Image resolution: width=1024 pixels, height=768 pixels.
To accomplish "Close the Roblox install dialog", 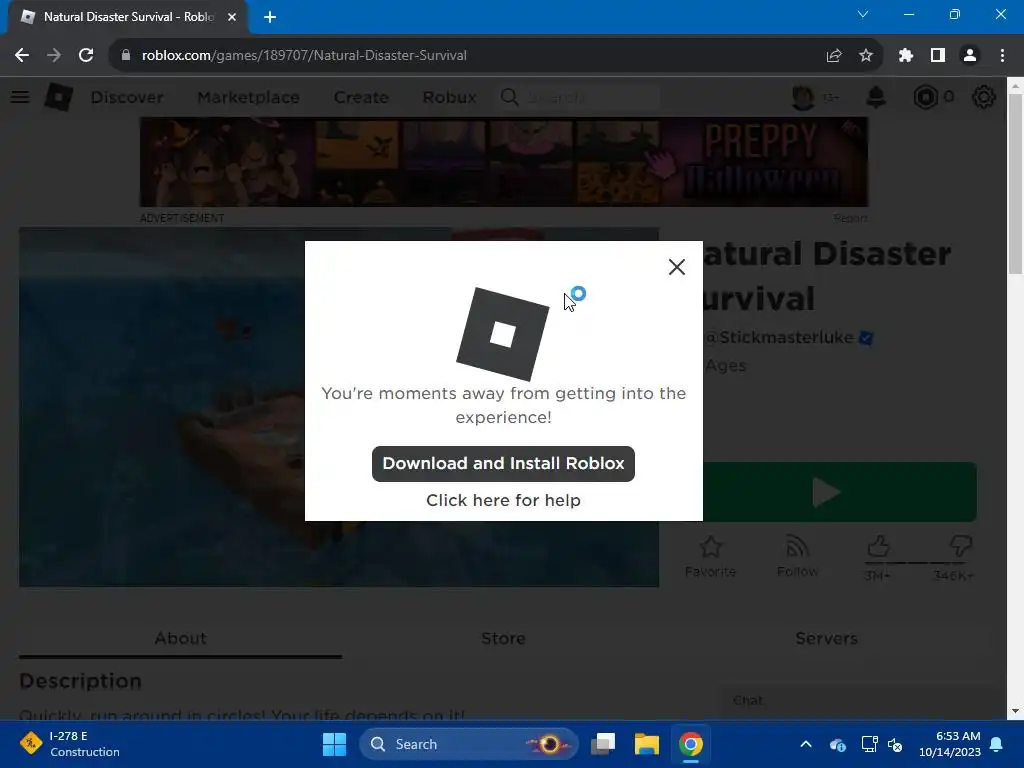I will 677,266.
